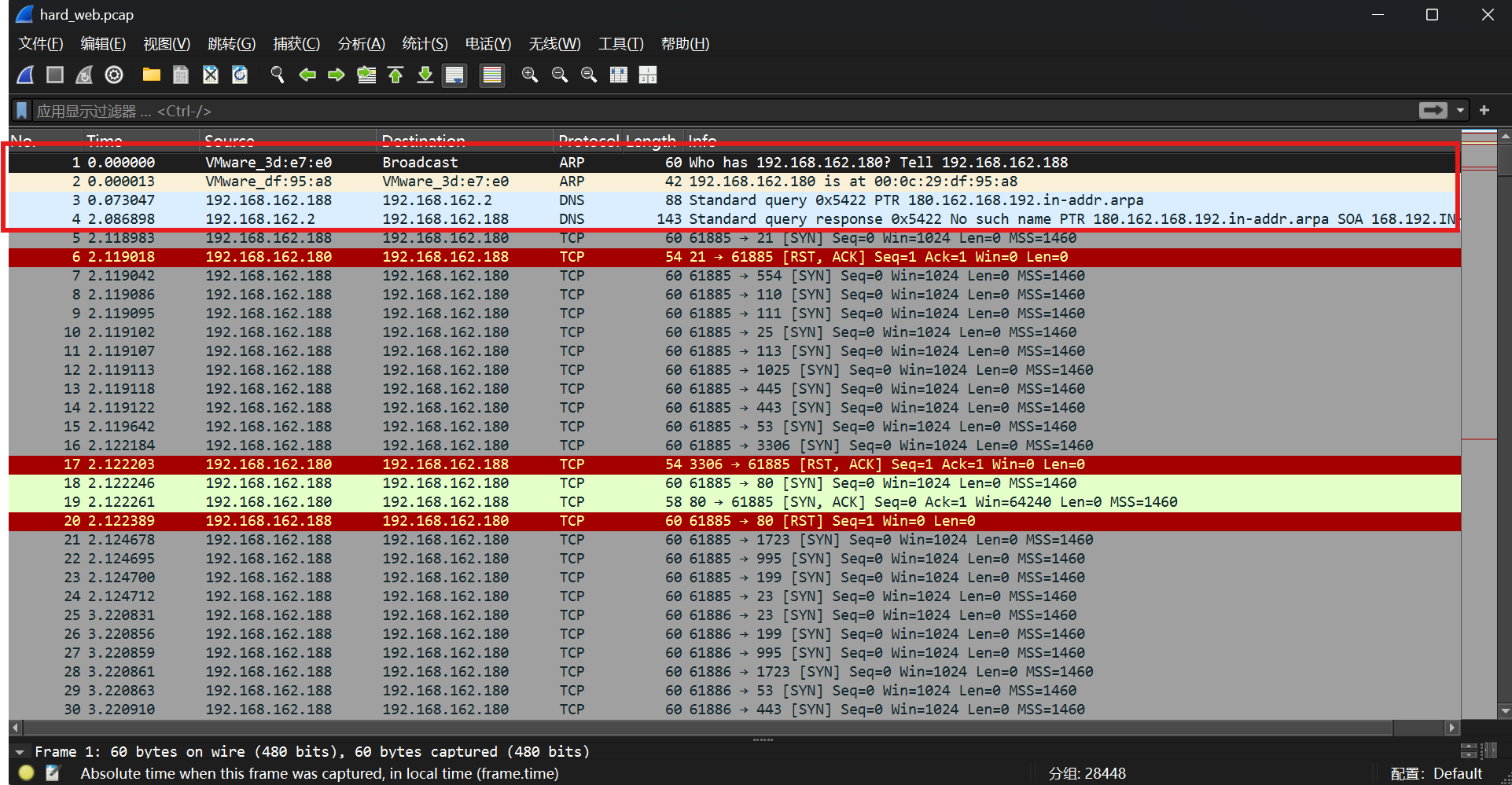This screenshot has width=1512, height=785.
Task: Select packet 20 '61885 → 80 [RST]'
Action: 734,521
